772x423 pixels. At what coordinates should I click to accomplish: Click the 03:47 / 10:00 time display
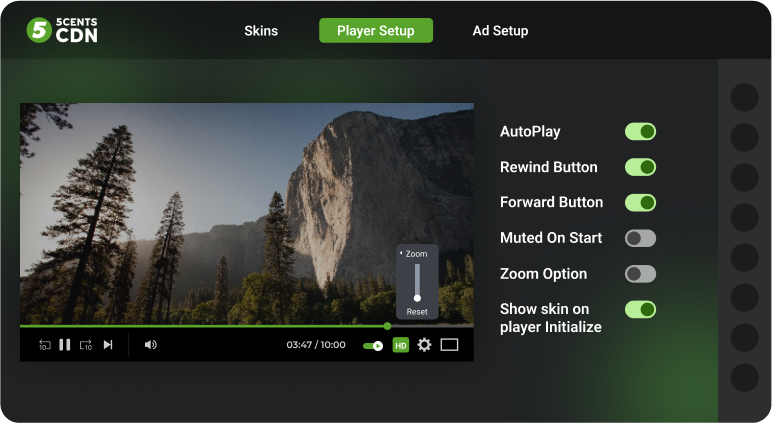pyautogui.click(x=316, y=345)
